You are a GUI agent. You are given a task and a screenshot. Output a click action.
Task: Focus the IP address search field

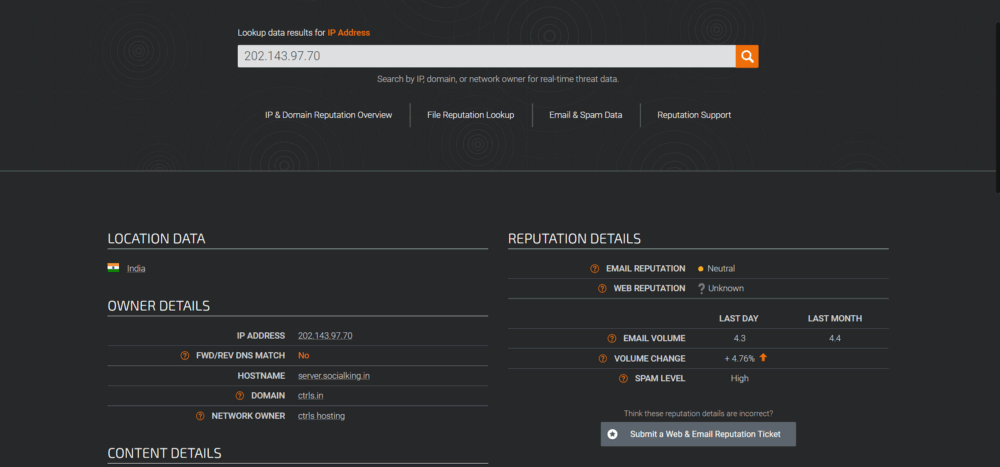coord(487,56)
